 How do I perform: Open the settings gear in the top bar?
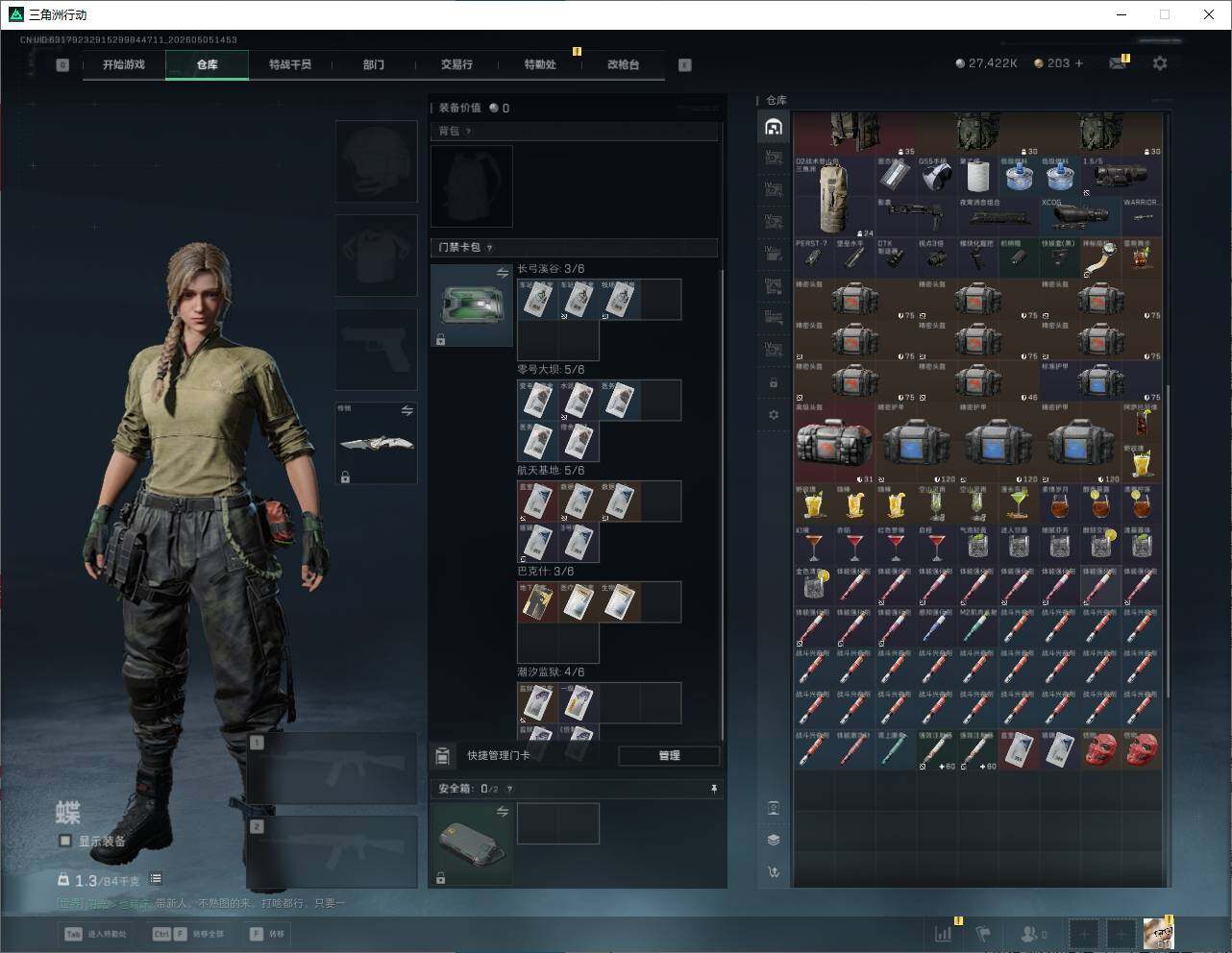click(x=1160, y=63)
